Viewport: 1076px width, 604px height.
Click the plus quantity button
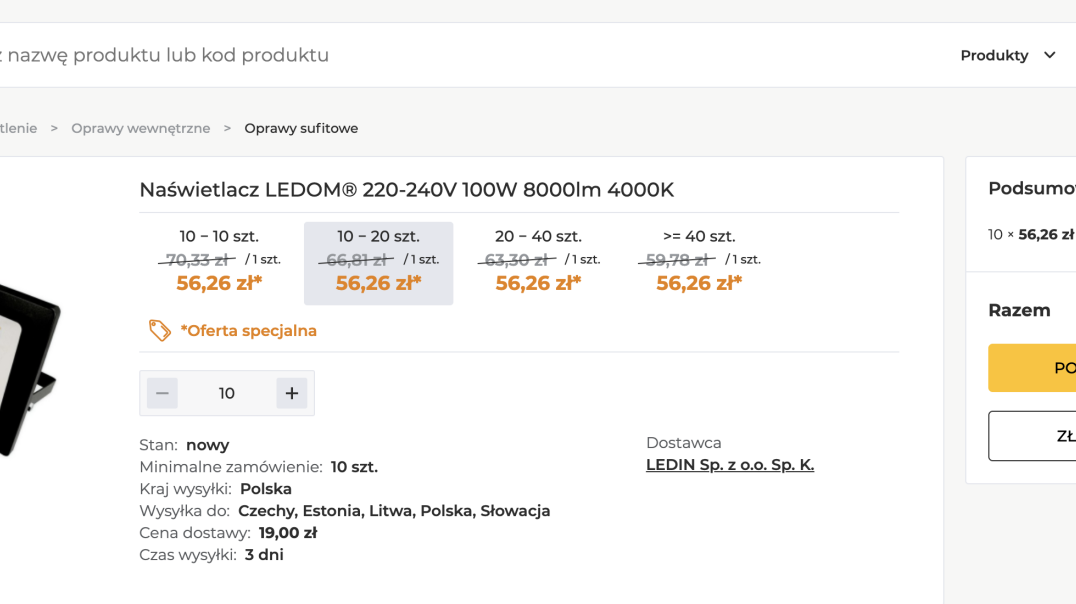[292, 393]
